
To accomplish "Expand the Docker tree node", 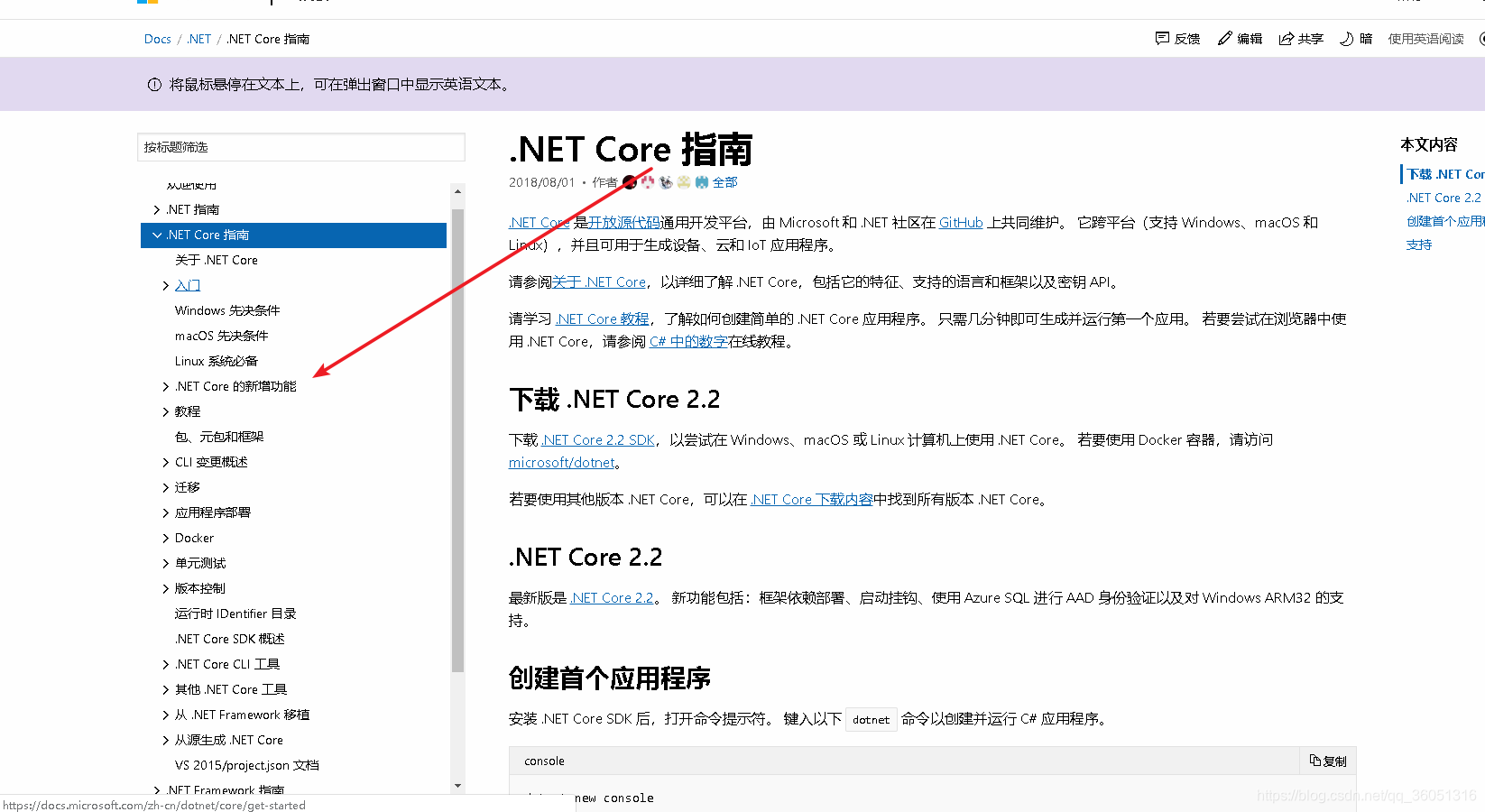I will pos(166,538).
